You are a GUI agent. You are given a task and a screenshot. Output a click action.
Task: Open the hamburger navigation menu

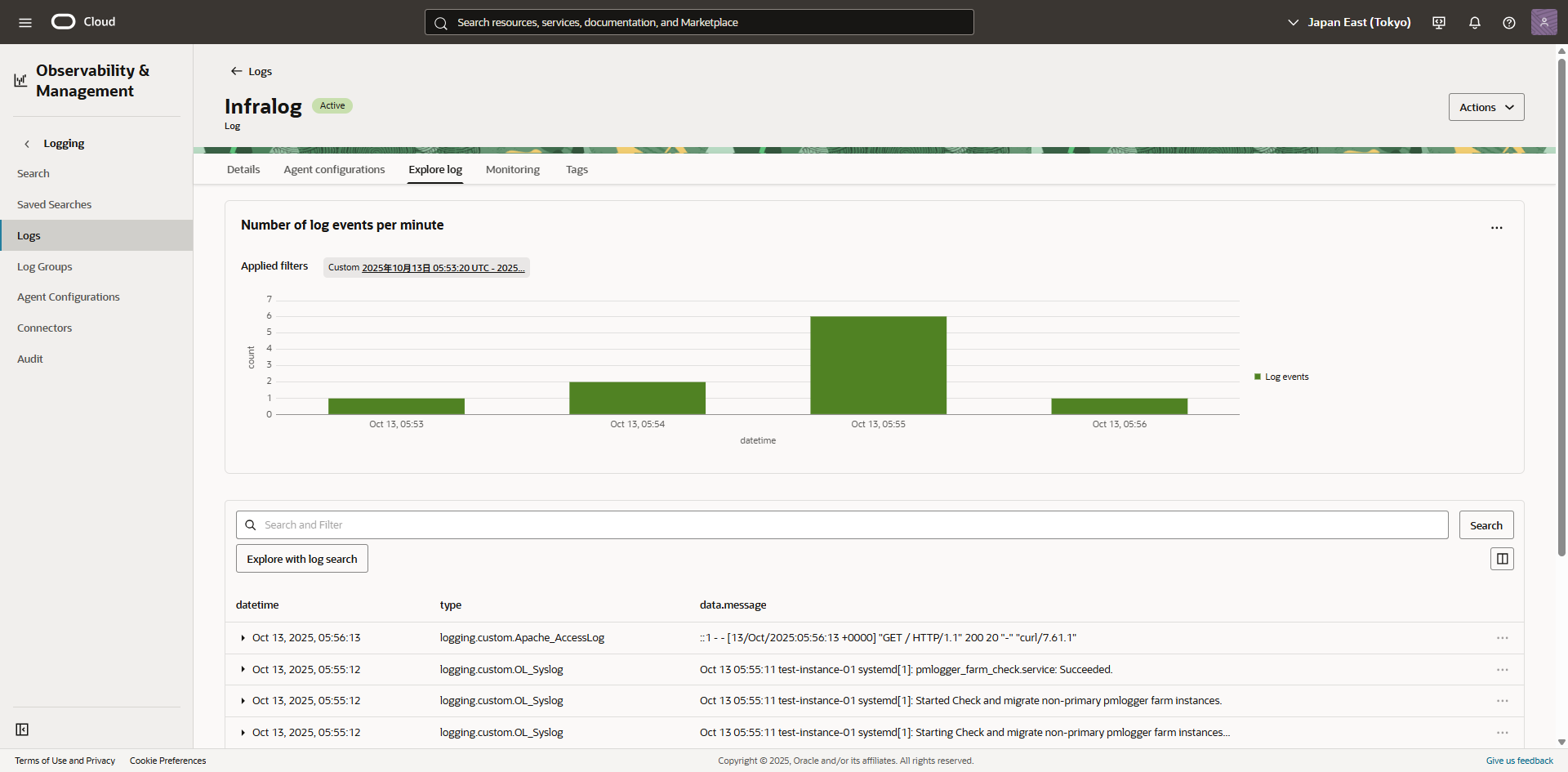[x=25, y=22]
